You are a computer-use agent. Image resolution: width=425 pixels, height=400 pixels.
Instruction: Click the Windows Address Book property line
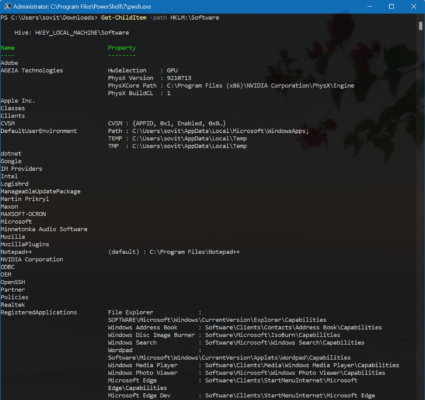pyautogui.click(x=245, y=327)
